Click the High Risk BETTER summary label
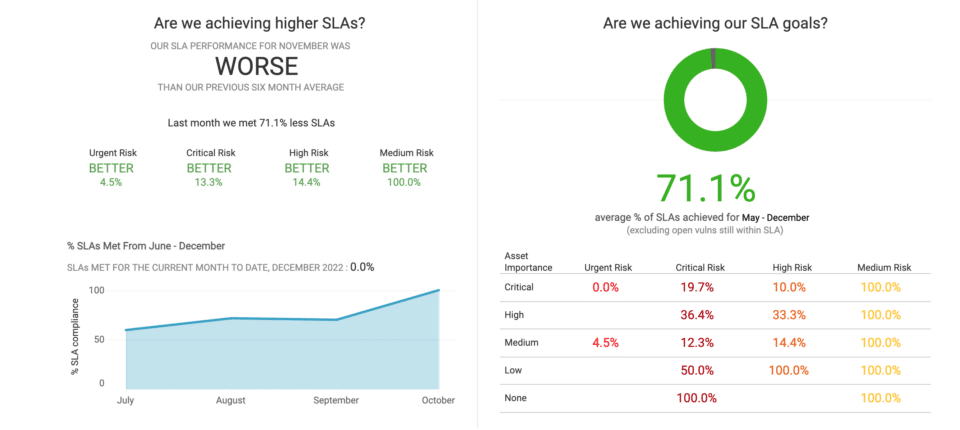The height and width of the screenshot is (430, 960). click(x=306, y=168)
